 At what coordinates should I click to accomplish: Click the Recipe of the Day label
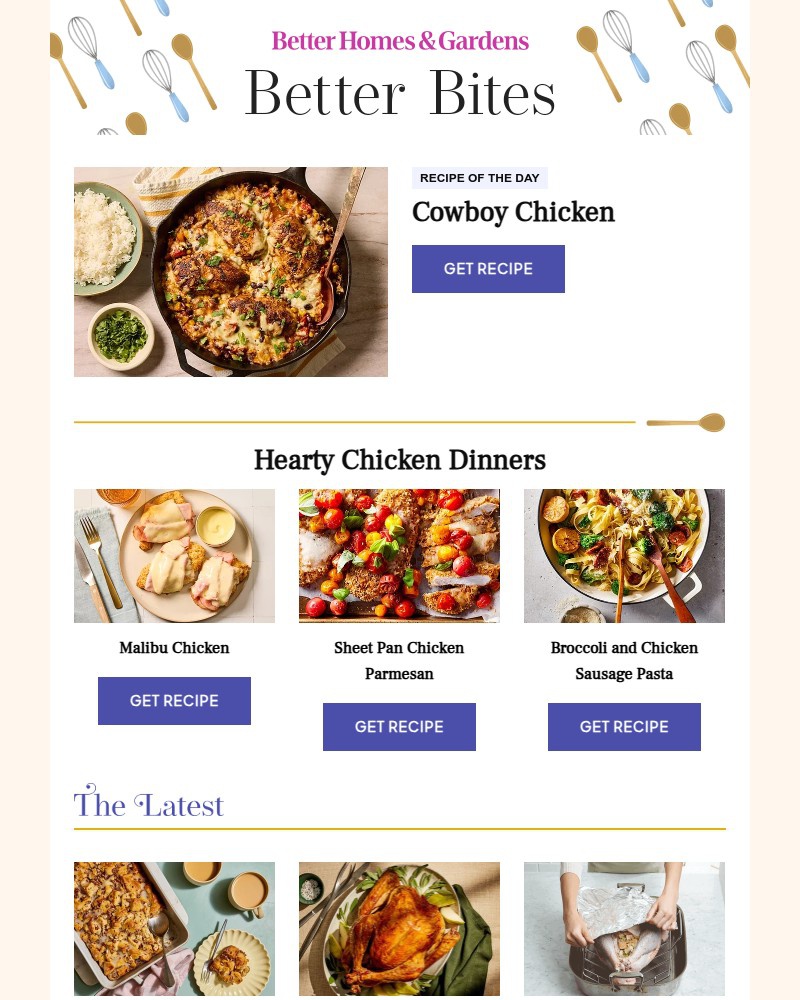point(480,178)
